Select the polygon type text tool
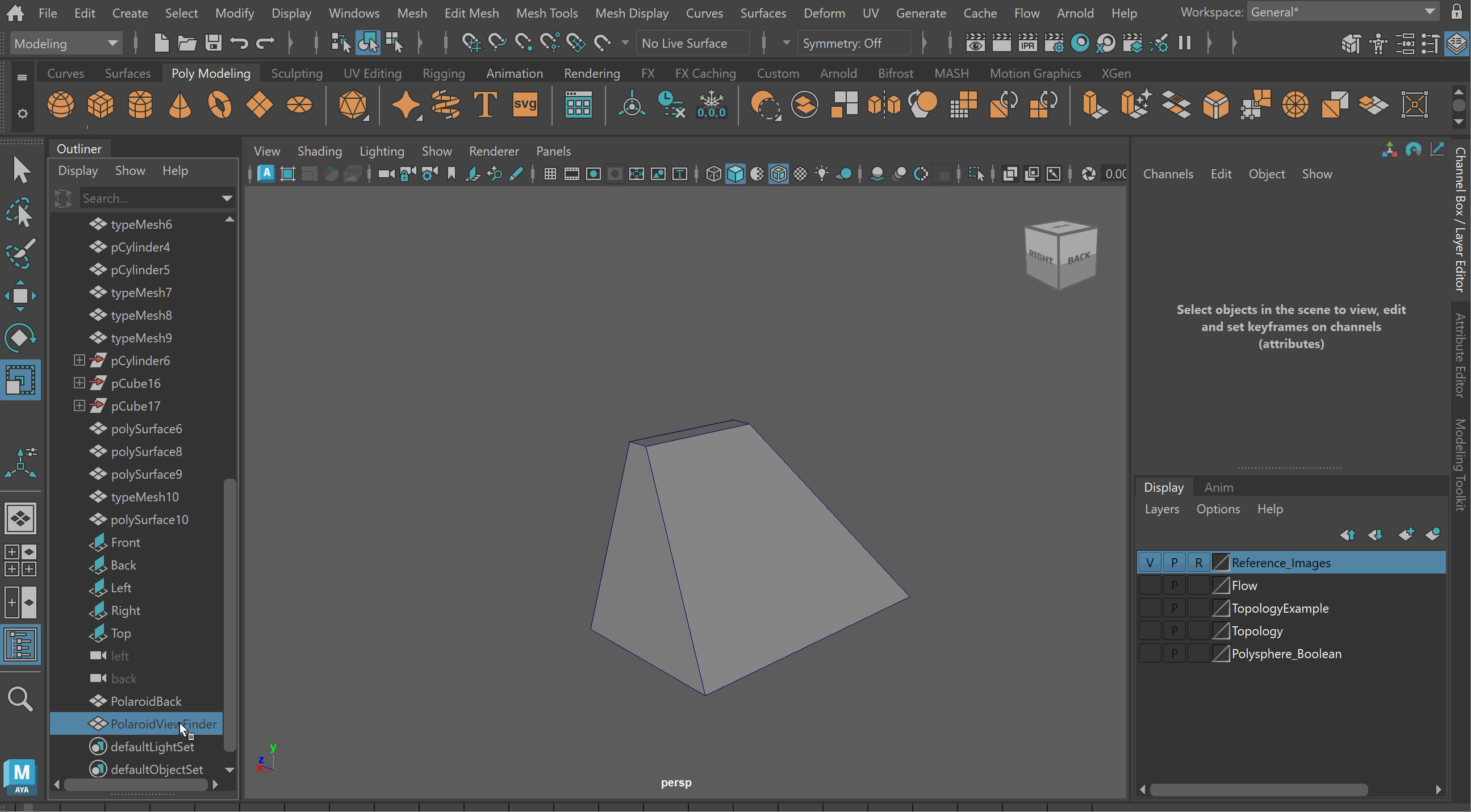The width and height of the screenshot is (1471, 812). coord(485,105)
